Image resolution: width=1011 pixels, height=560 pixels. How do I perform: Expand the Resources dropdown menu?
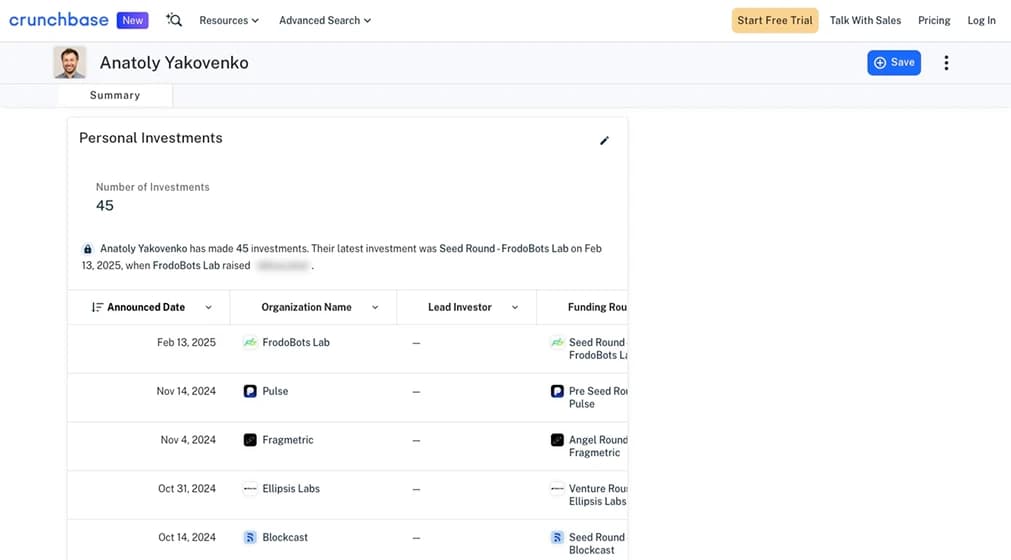tap(228, 20)
